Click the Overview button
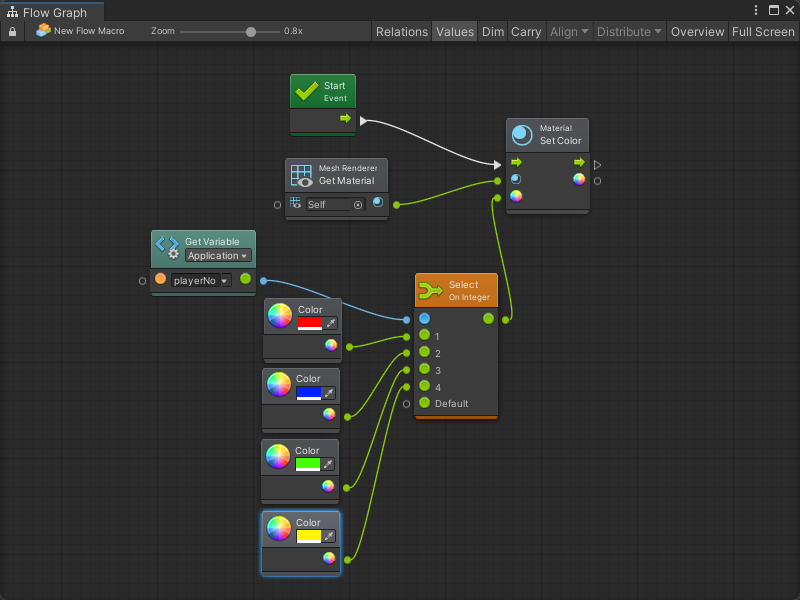Screen dimensions: 800x600 697,32
